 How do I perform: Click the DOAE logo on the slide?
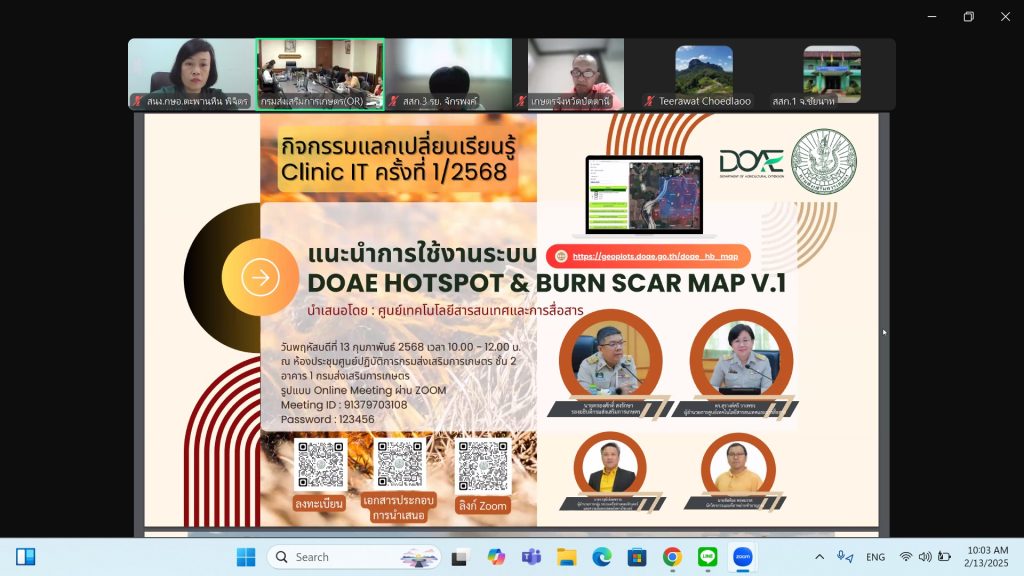751,163
